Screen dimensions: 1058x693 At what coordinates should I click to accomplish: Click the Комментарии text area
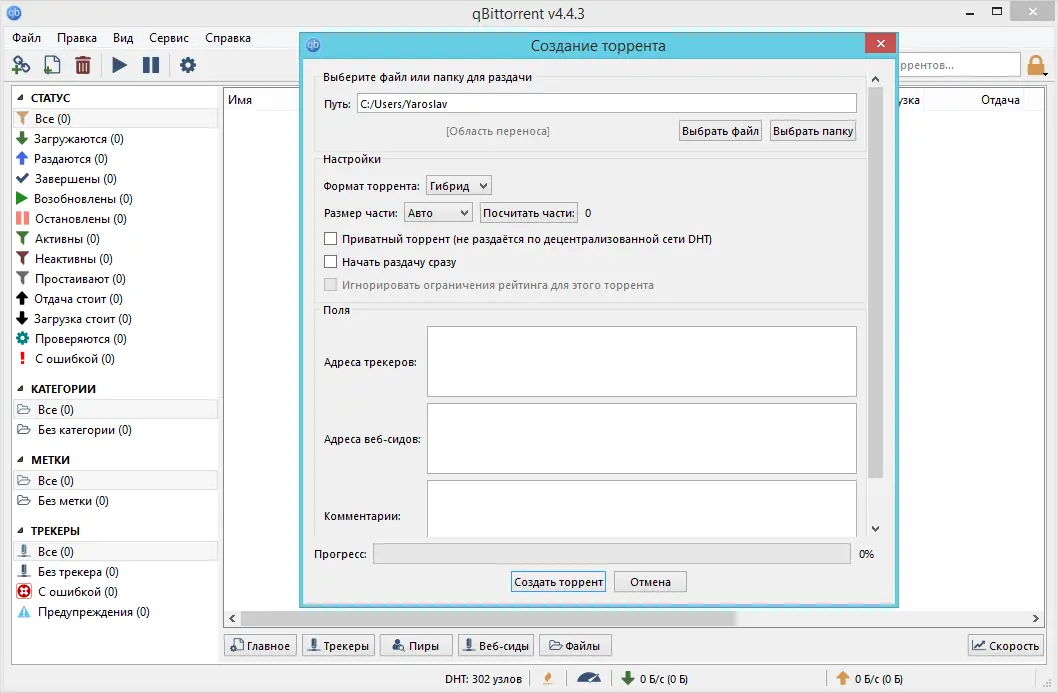point(642,509)
